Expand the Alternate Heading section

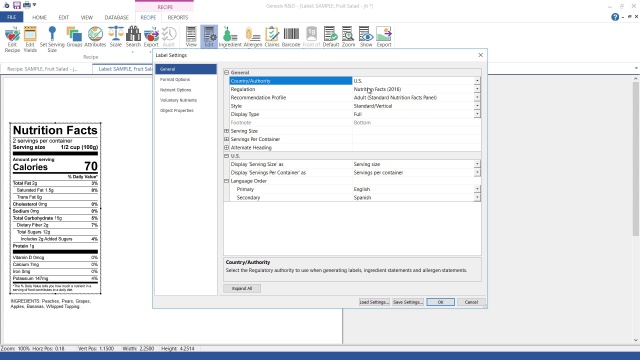227,148
